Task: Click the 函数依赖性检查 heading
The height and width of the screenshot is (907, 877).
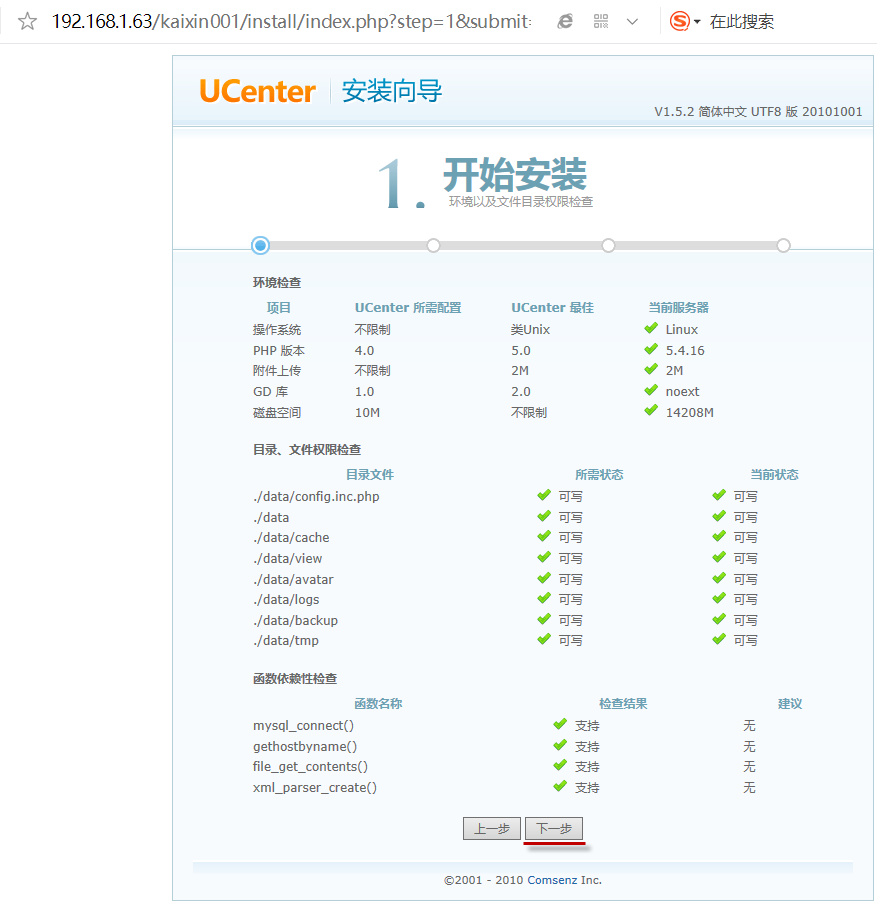Action: pyautogui.click(x=294, y=679)
